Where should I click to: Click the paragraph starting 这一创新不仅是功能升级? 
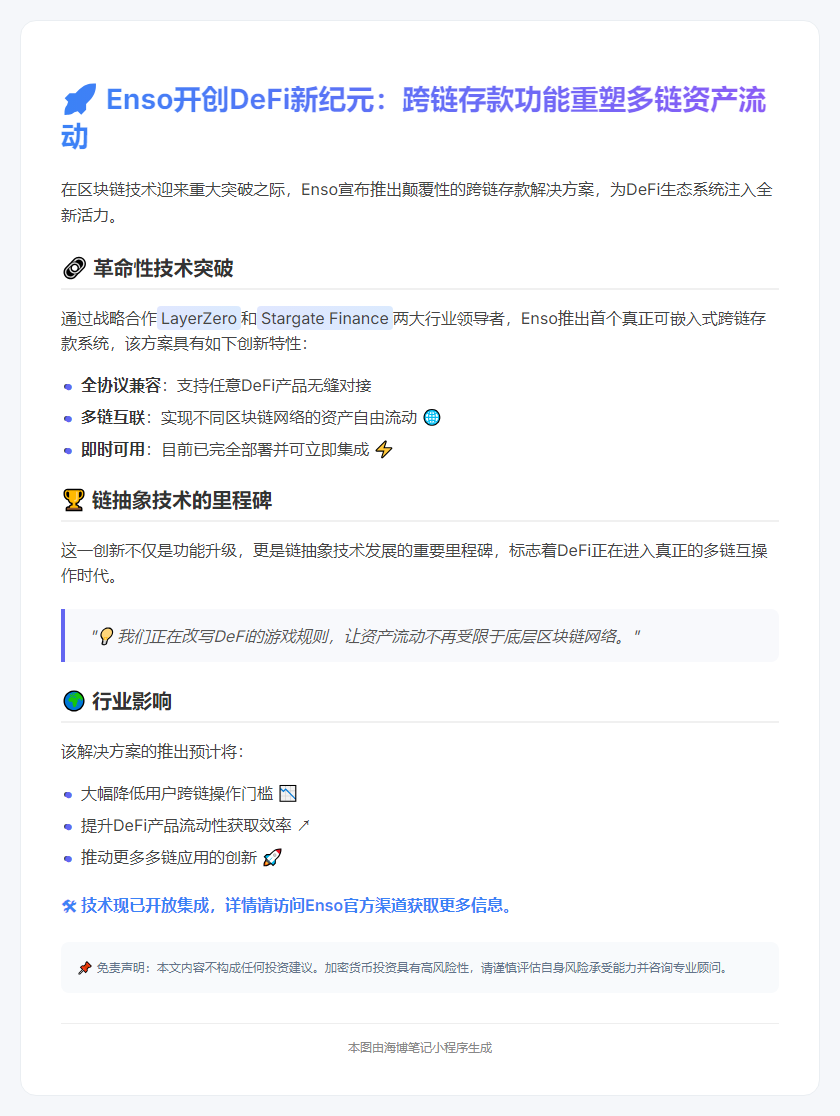414,563
